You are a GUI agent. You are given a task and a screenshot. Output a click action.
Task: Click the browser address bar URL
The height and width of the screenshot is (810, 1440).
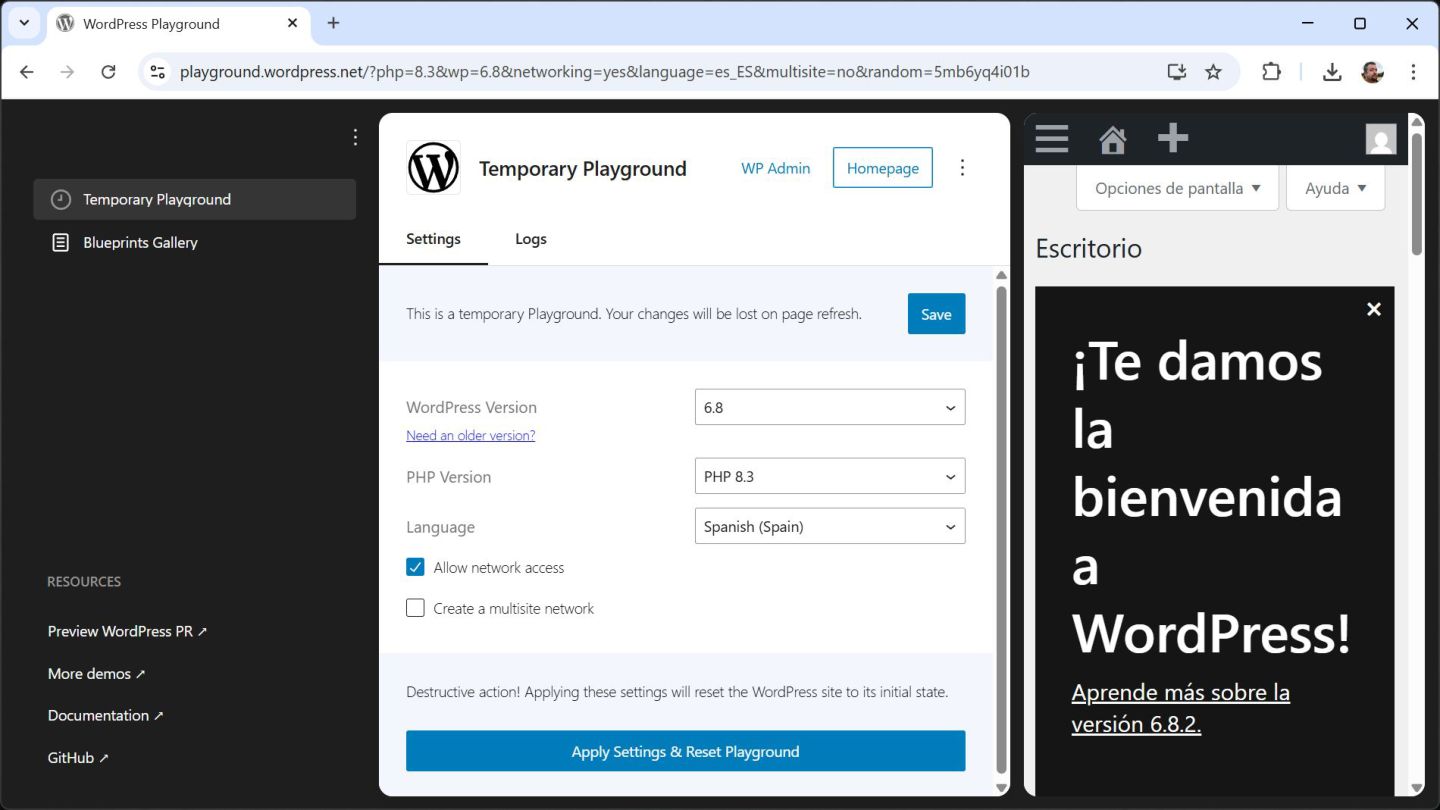coord(605,72)
